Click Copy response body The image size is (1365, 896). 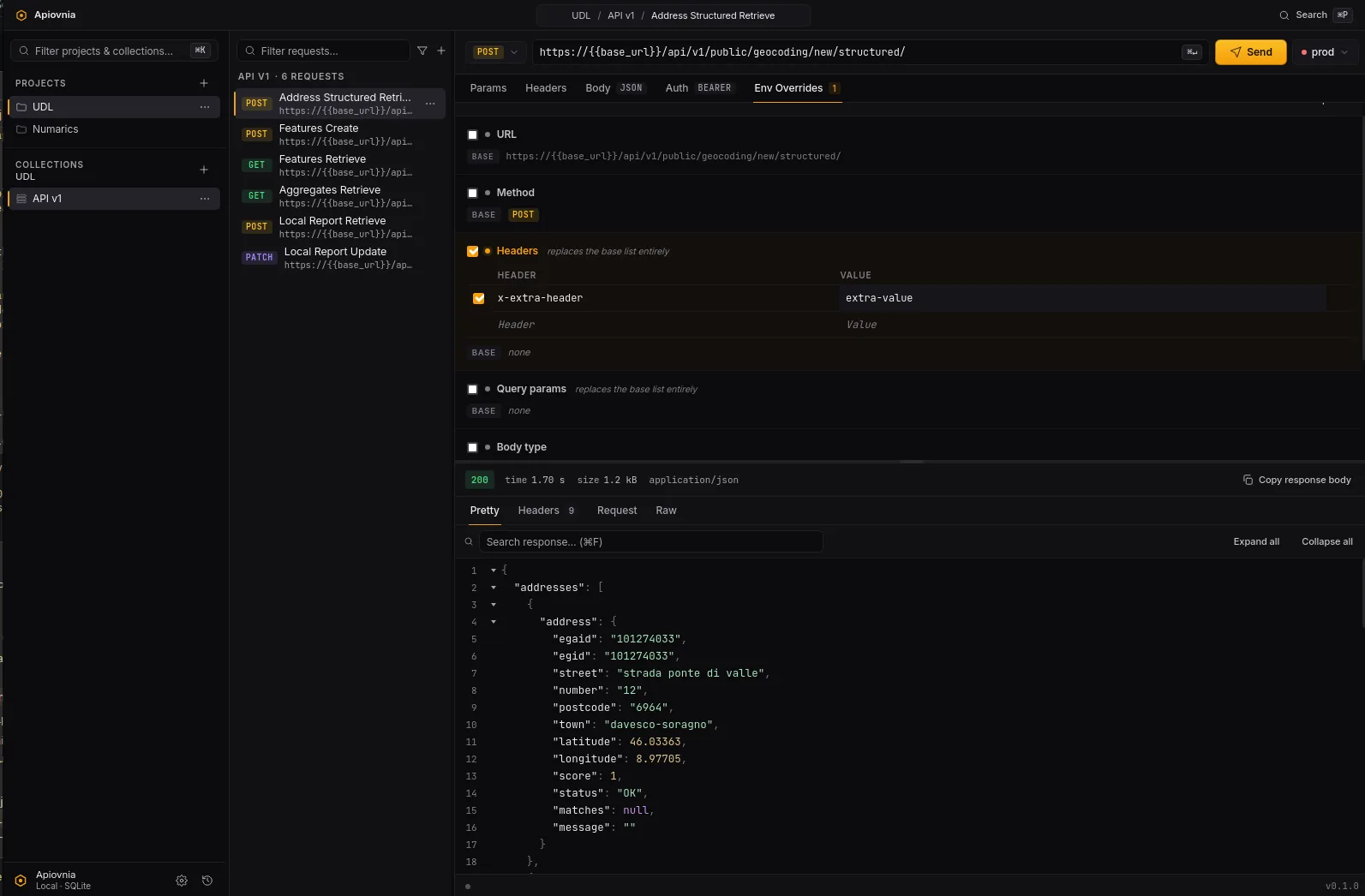(1297, 480)
